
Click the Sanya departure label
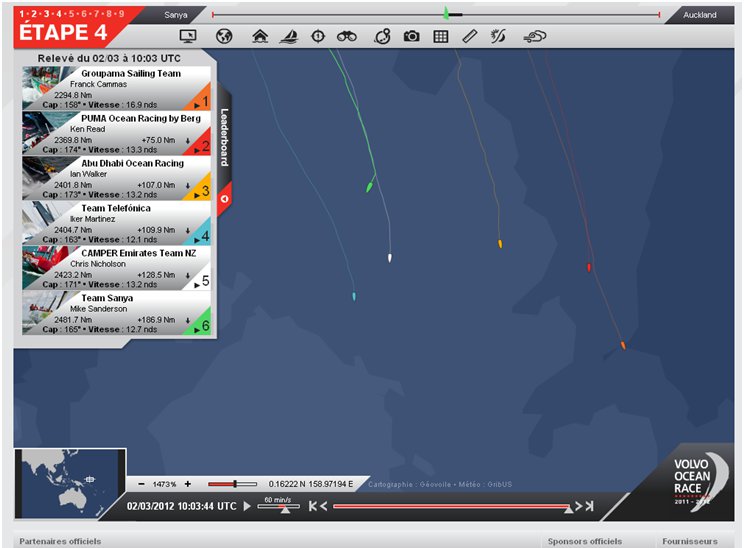click(176, 15)
